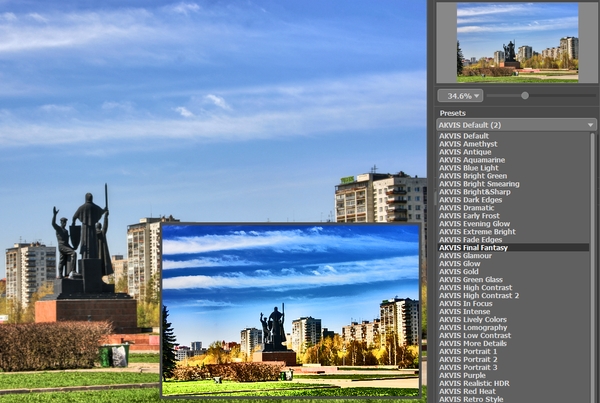Viewport: 600px width, 403px height.
Task: Select the AKVIS High Contrast 2 preset
Action: pos(513,295)
